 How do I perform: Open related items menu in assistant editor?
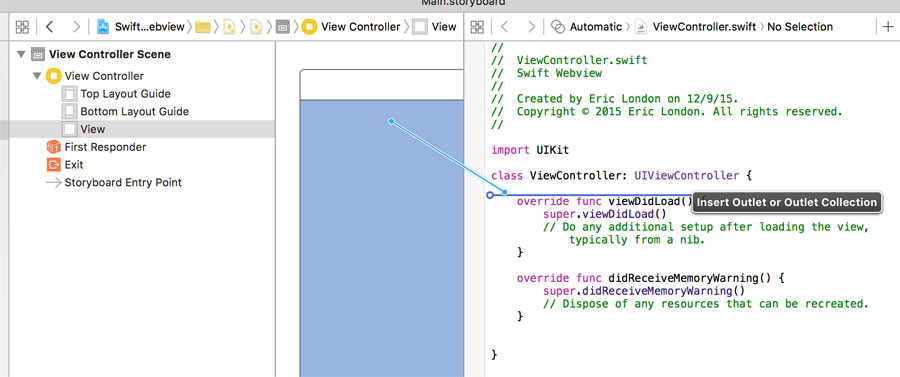pos(477,26)
